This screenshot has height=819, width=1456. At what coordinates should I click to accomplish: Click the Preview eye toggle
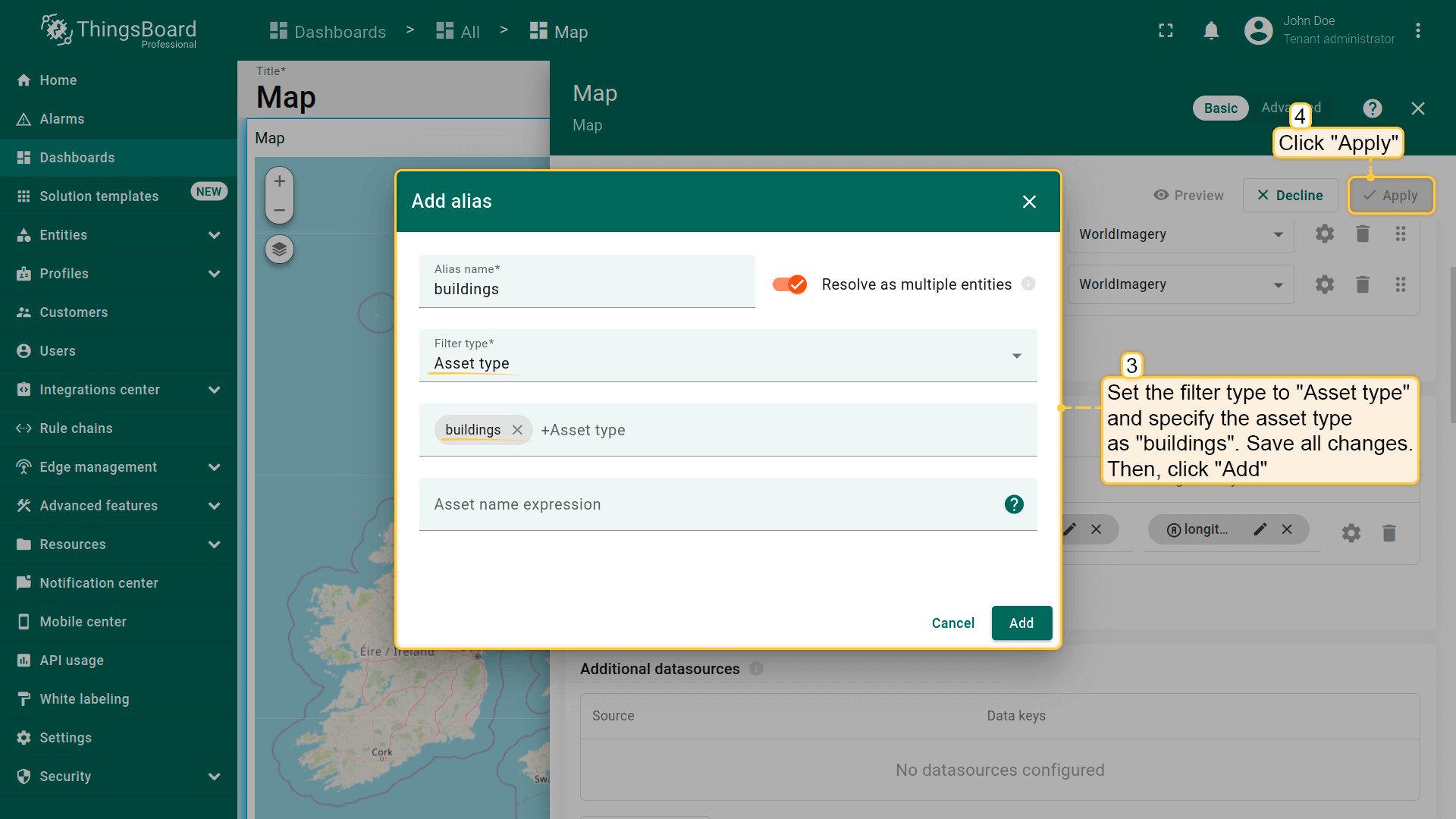pyautogui.click(x=1188, y=195)
